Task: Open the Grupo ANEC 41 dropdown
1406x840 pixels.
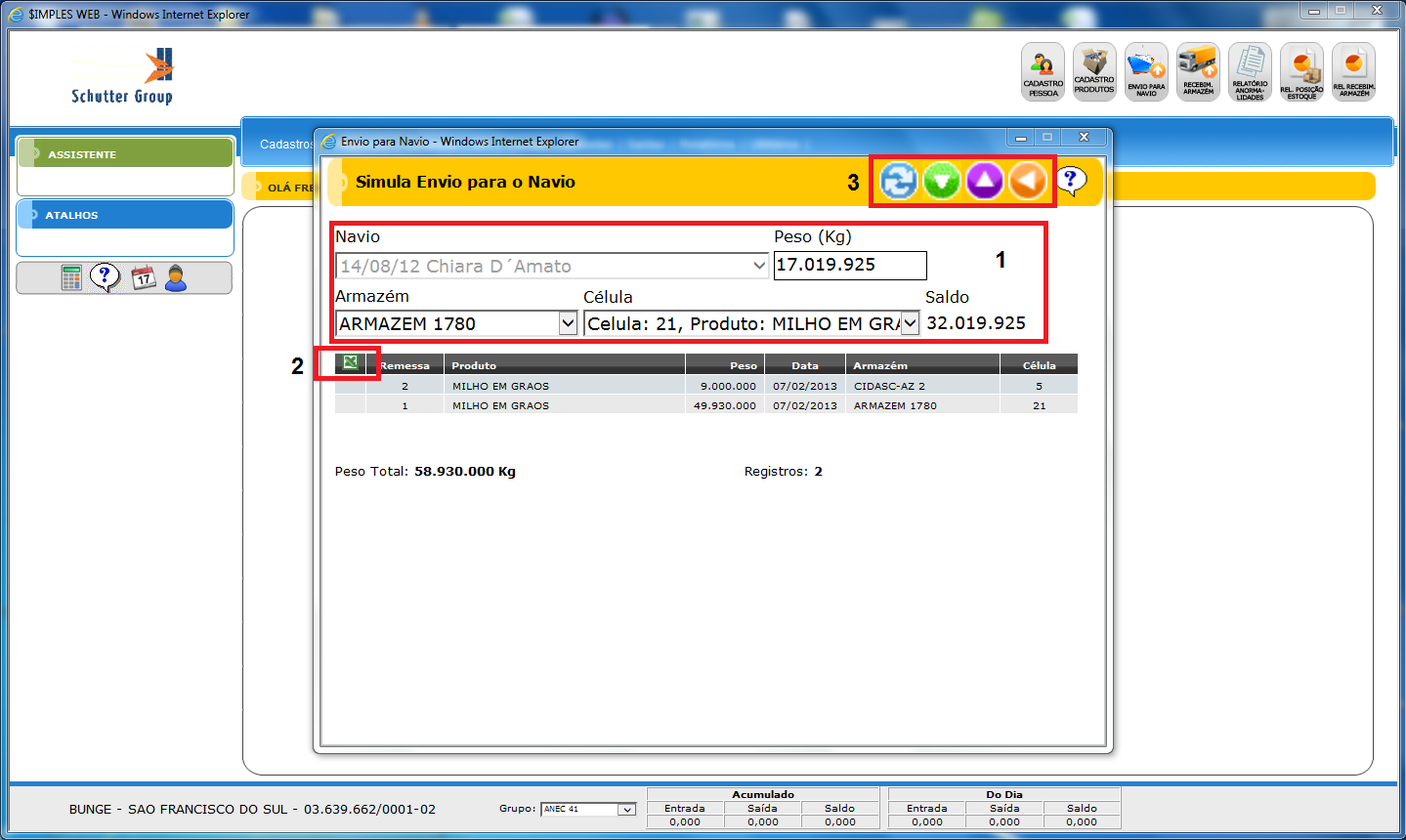Action: point(626,809)
